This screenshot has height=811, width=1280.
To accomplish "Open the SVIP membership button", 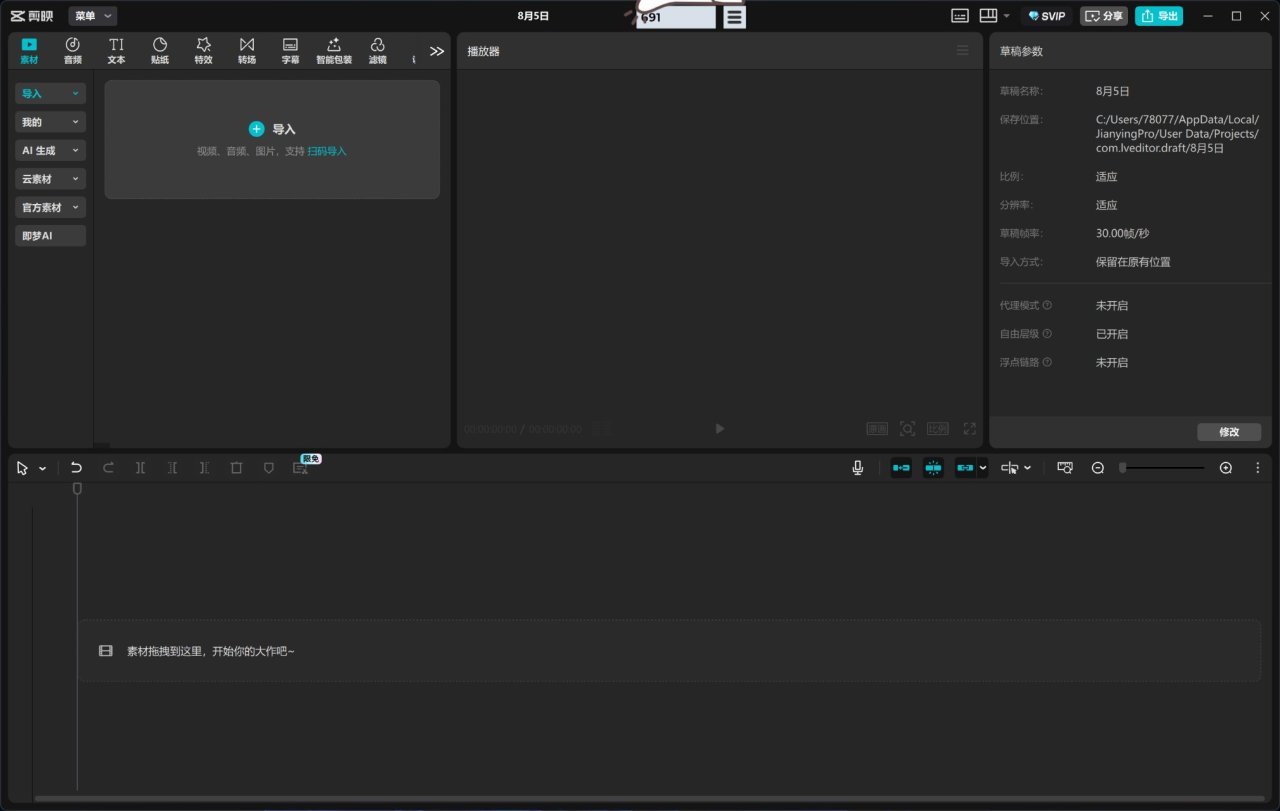I will tap(1047, 16).
